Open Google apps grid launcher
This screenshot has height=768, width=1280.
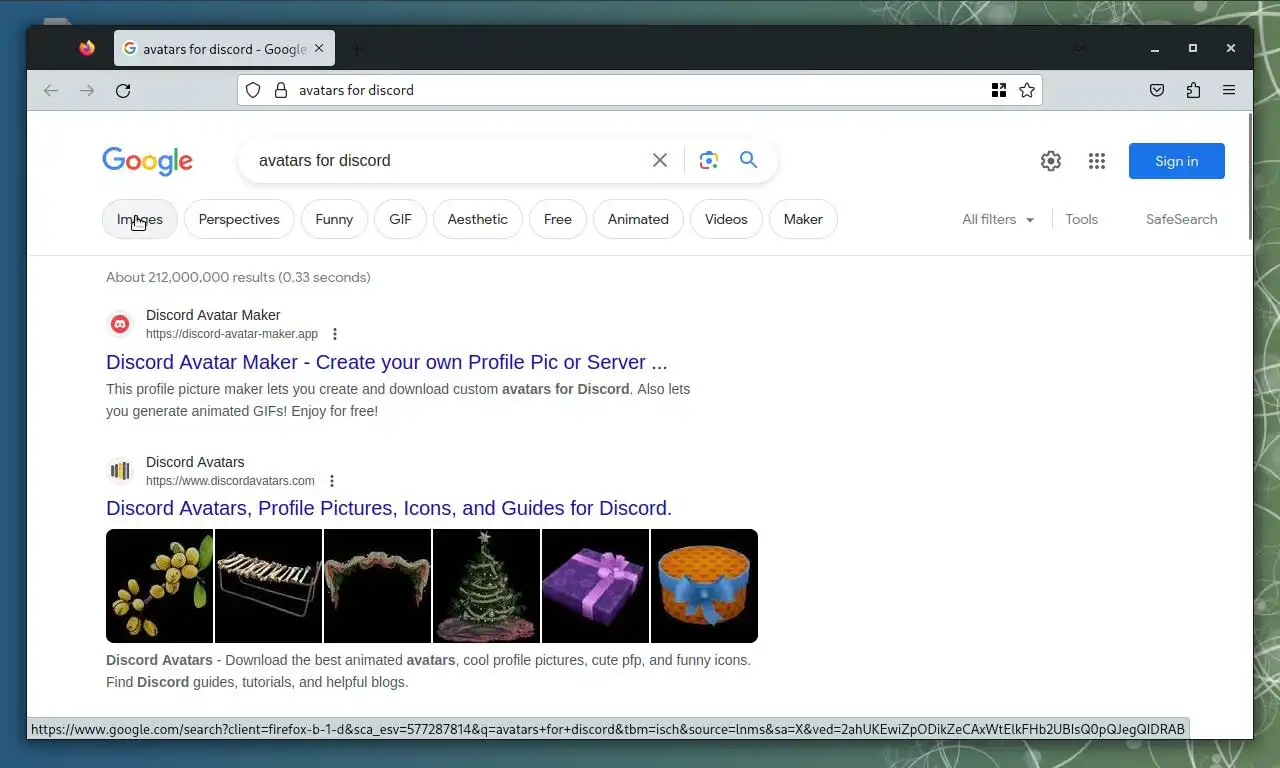(x=1097, y=161)
